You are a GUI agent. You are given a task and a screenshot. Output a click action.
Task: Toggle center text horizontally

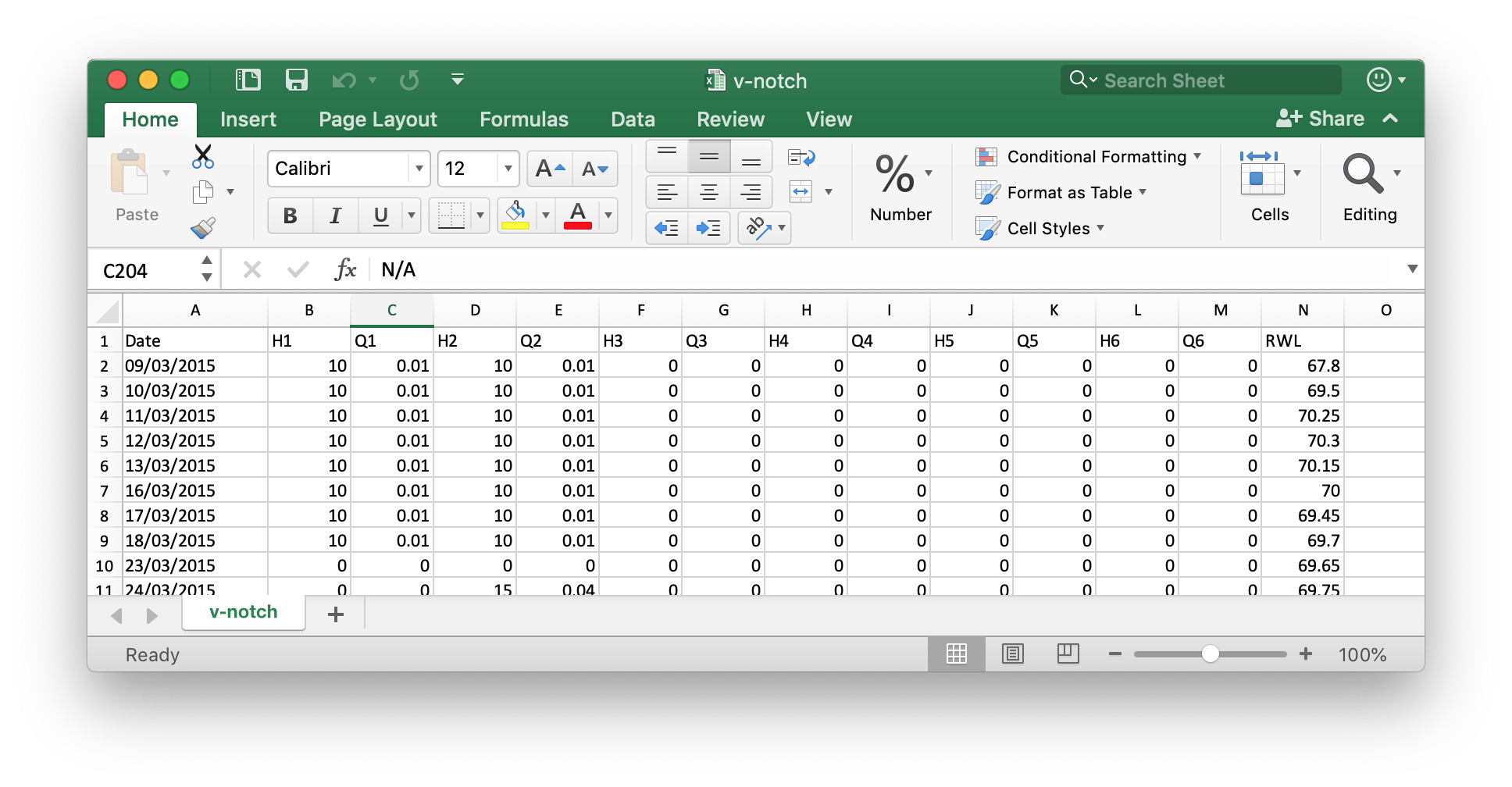pyautogui.click(x=709, y=192)
